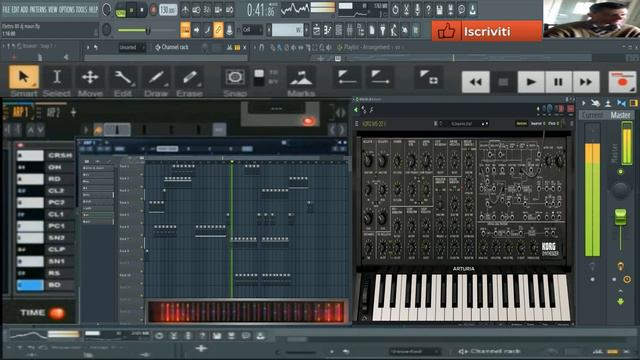
Task: Toggle the green master mixer LED
Action: 620,172
